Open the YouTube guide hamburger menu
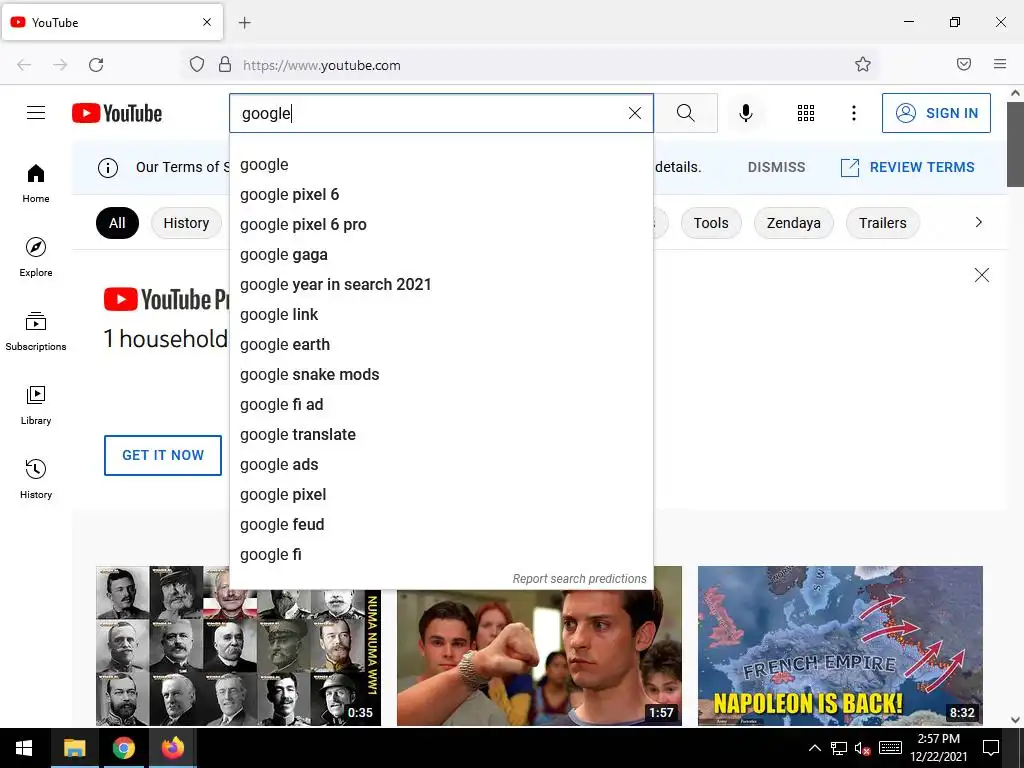 36,113
